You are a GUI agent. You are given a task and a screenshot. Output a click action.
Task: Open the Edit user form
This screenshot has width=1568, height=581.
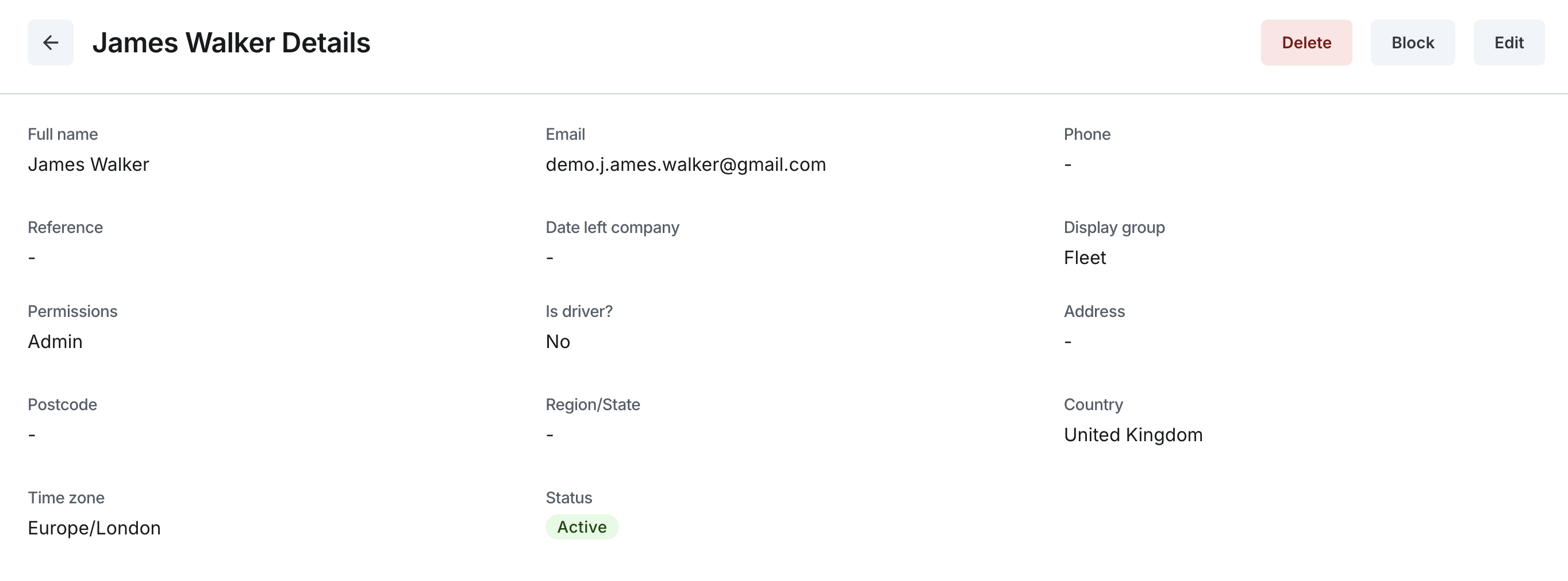(1508, 43)
